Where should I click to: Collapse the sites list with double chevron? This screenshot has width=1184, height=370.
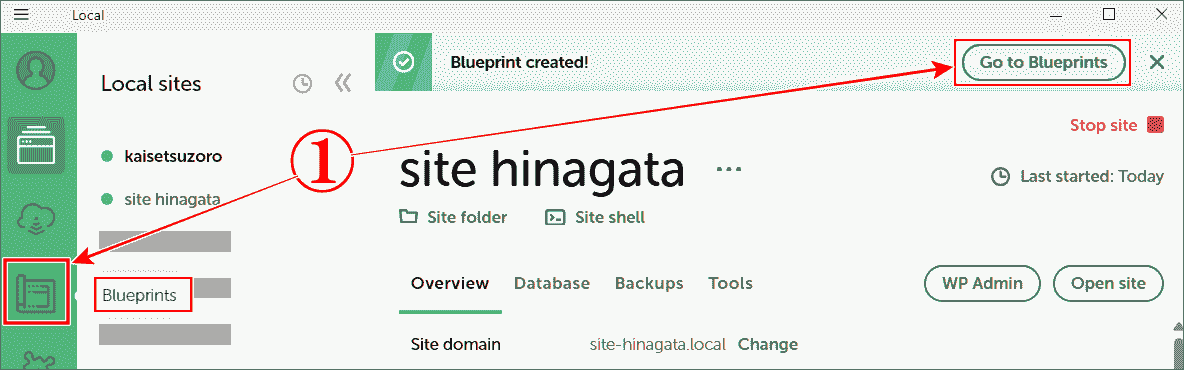[344, 83]
